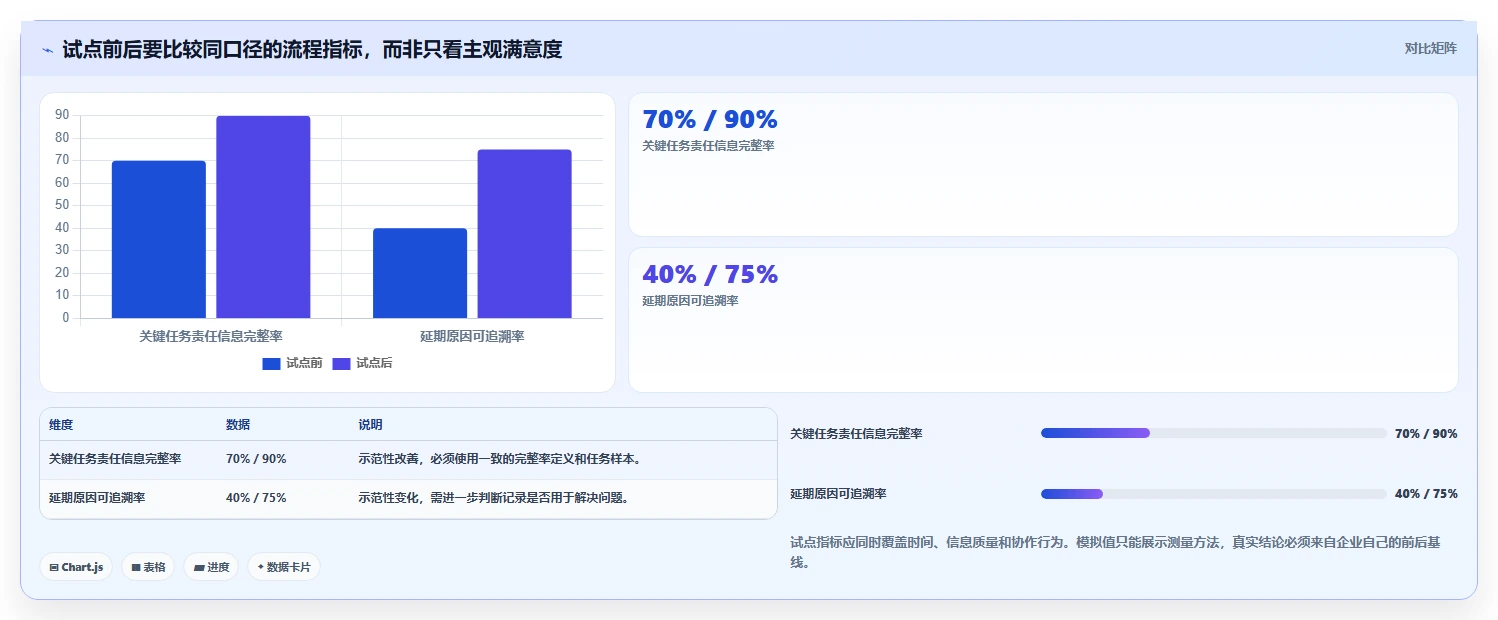
Task: Click the 延期原因可追溯率 progress bar
Action: point(1213,494)
